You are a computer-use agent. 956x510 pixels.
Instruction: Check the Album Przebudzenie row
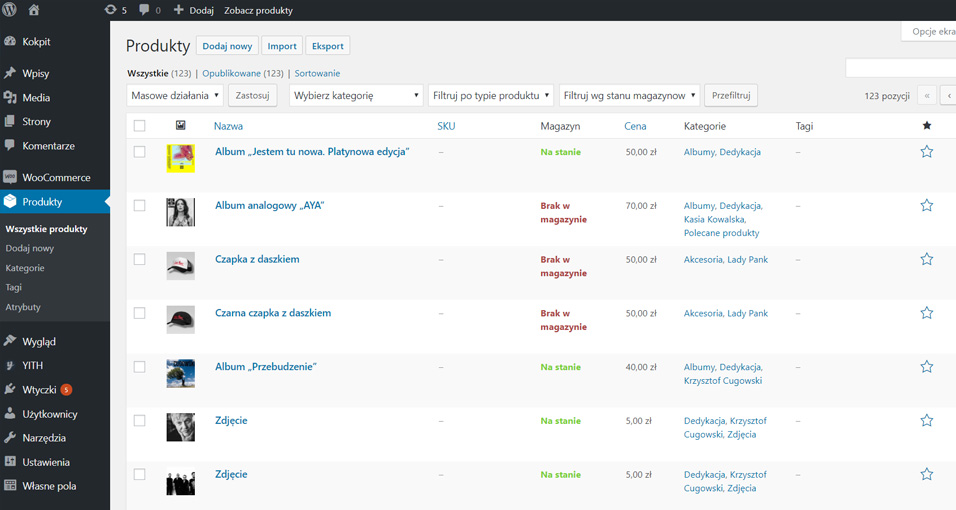tap(140, 367)
